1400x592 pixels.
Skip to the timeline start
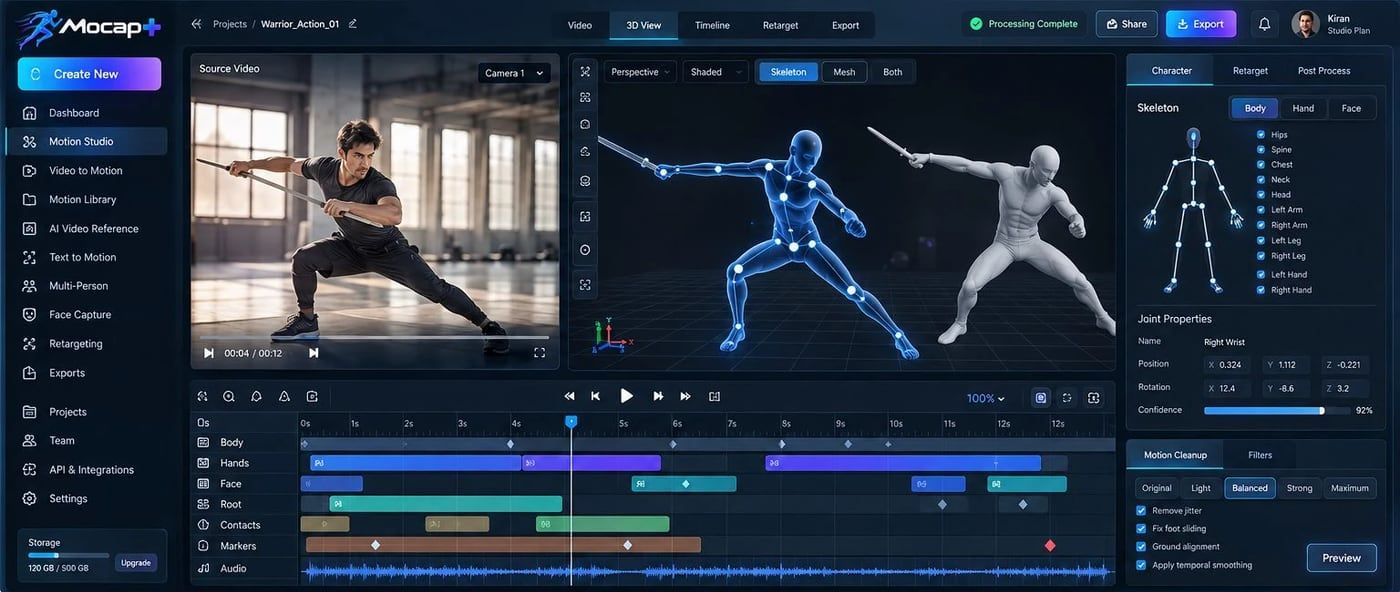[x=596, y=397]
